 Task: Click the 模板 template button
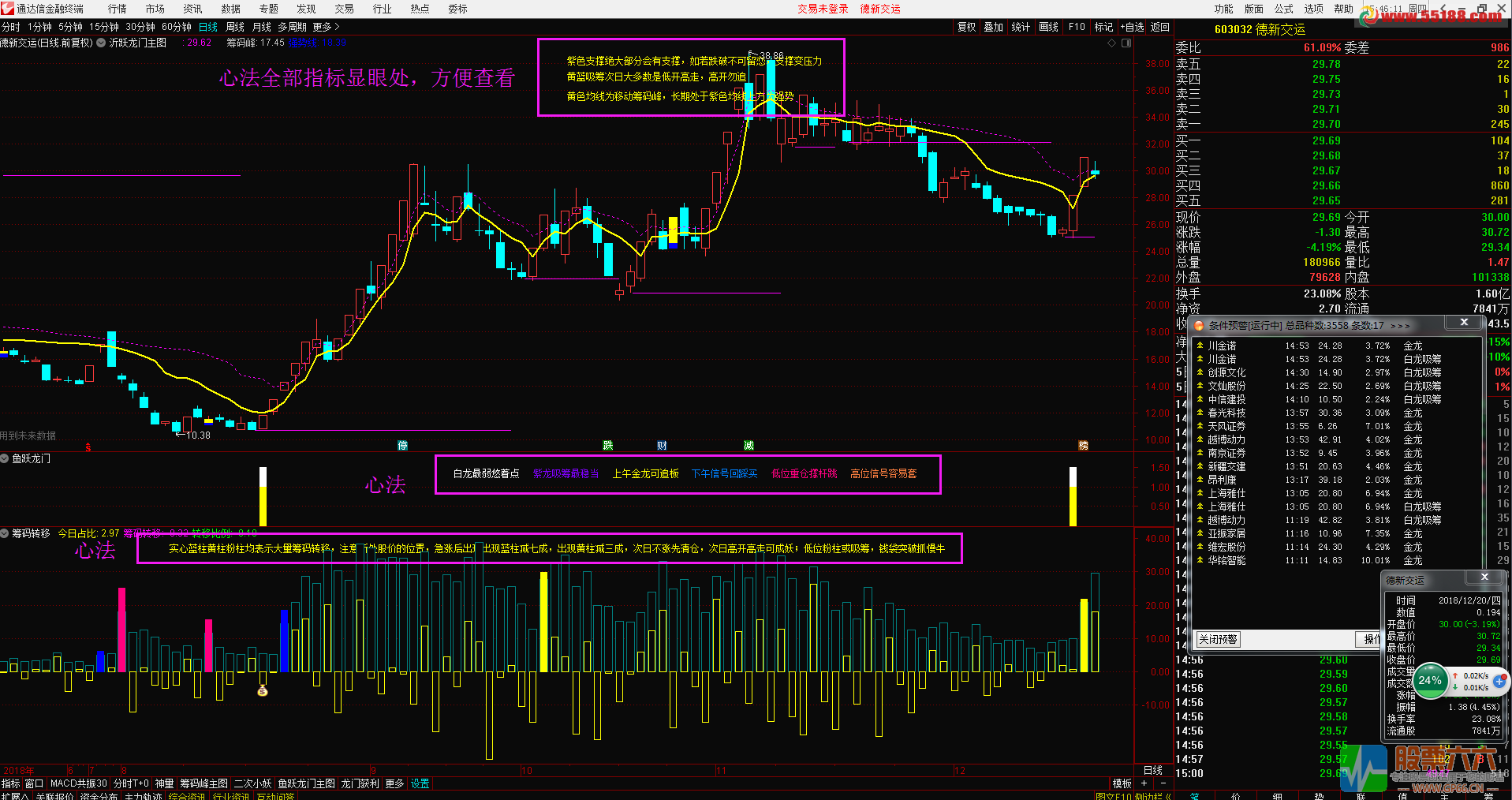pos(1122,783)
